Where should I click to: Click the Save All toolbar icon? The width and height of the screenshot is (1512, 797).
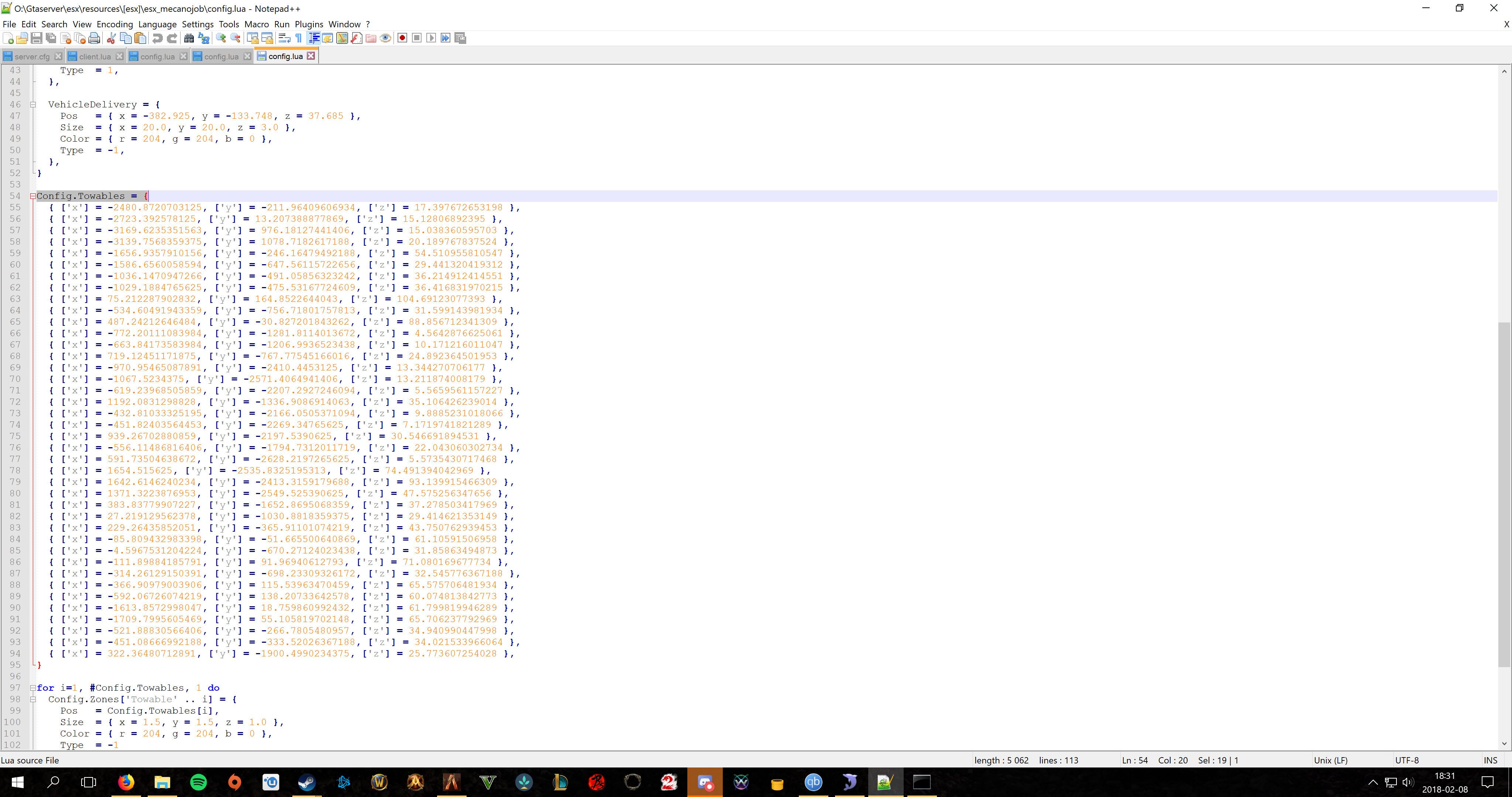[x=51, y=38]
